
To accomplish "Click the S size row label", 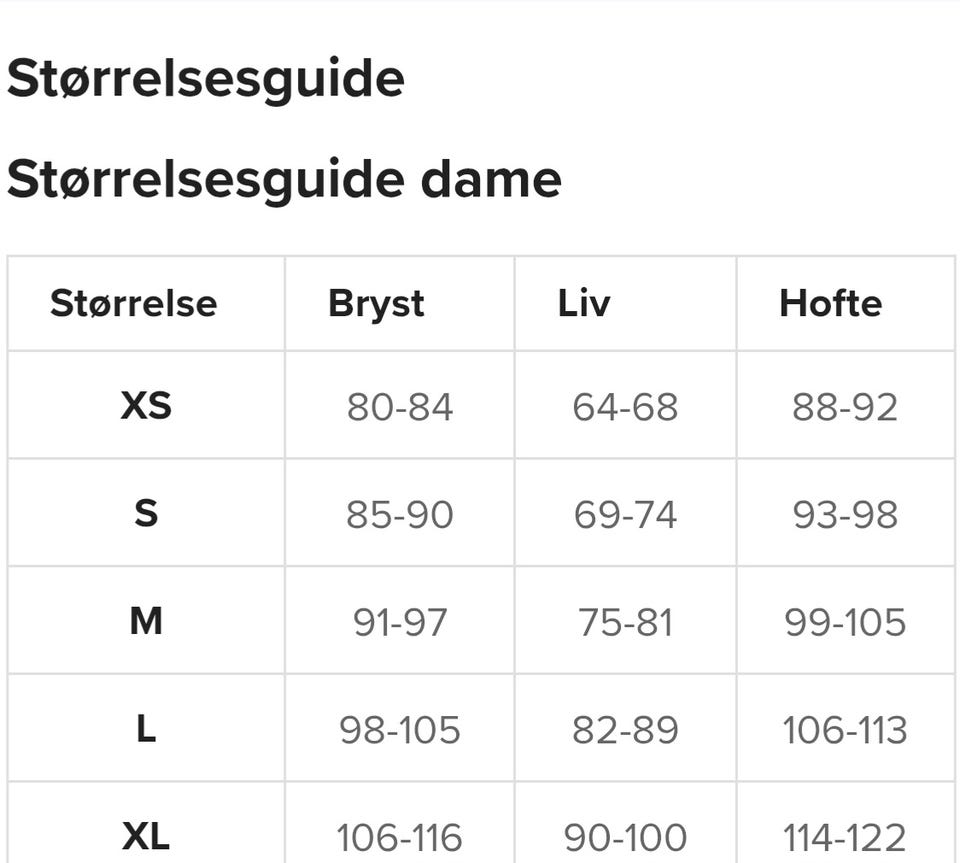I will pos(146,513).
